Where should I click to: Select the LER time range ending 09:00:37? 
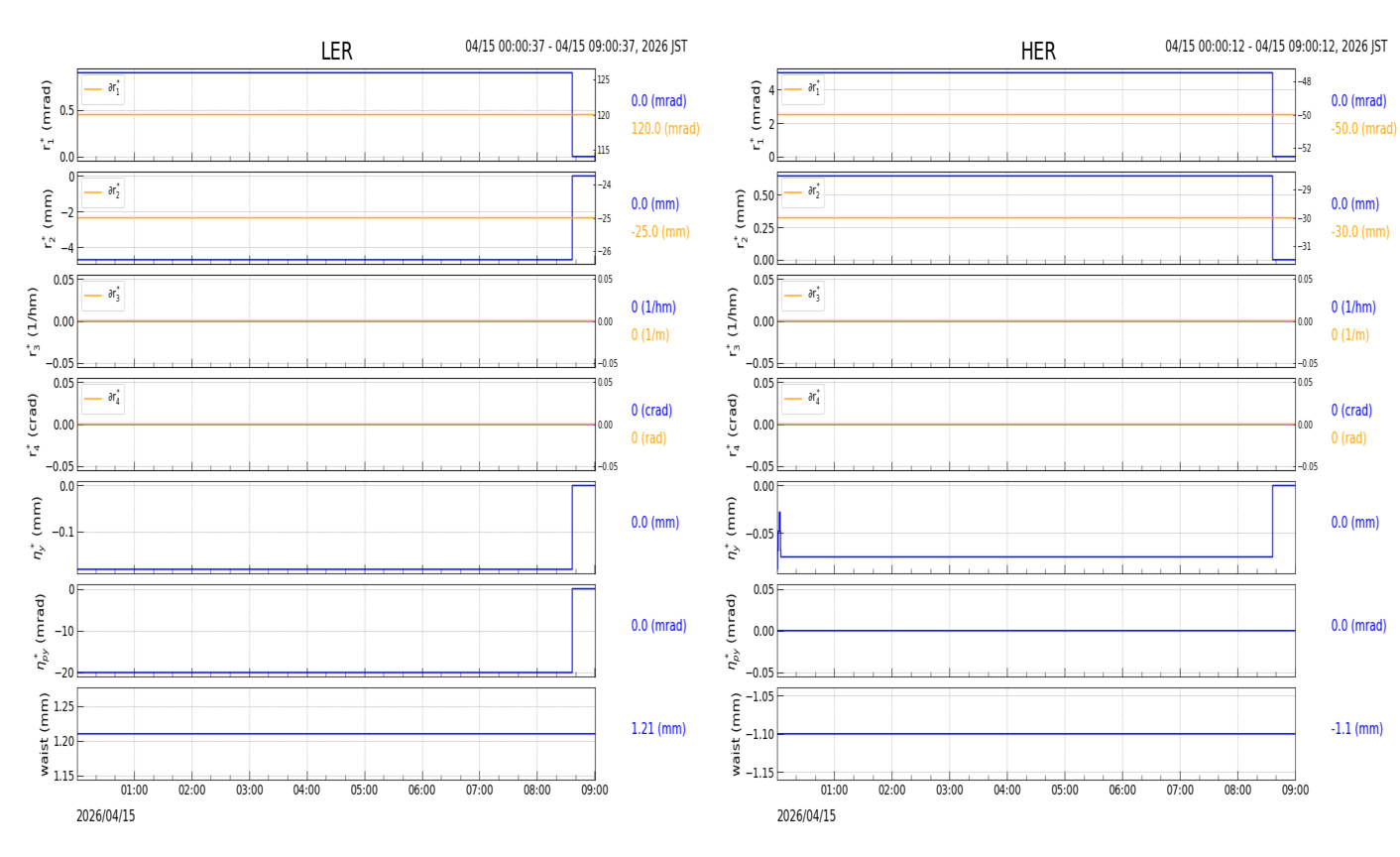(x=576, y=47)
